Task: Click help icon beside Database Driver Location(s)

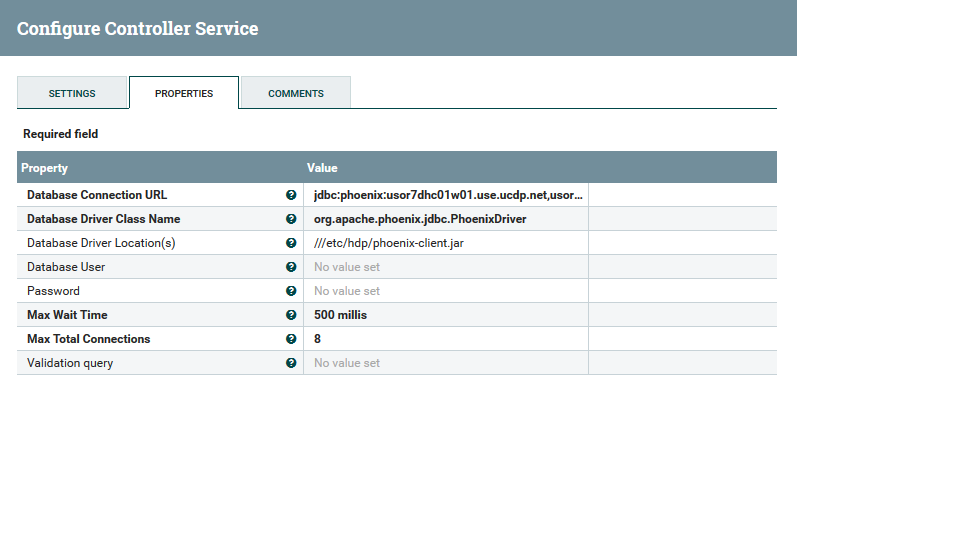Action: (x=291, y=243)
